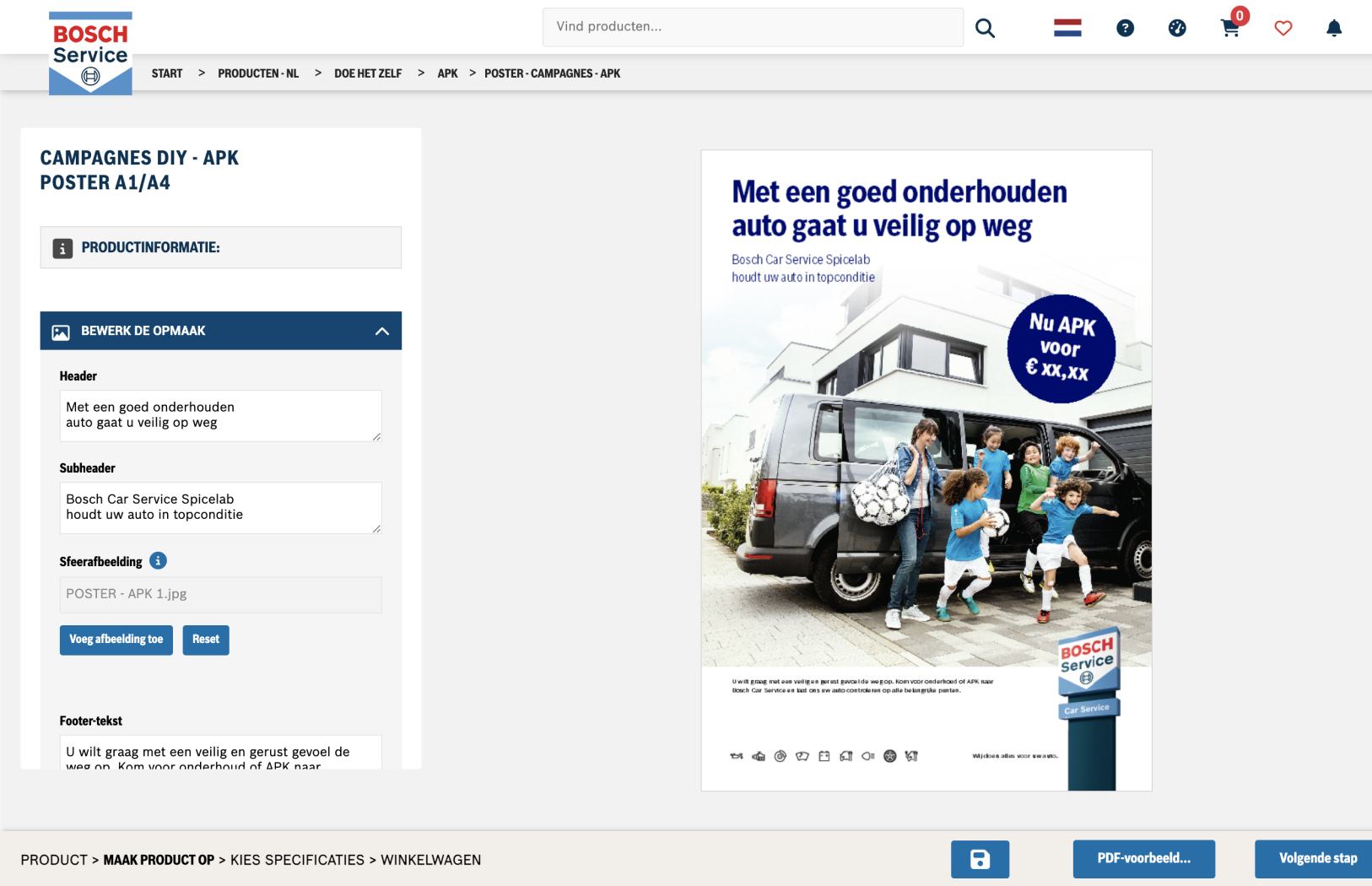The width and height of the screenshot is (1372, 886).
Task: Click the cart count badge
Action: point(1240,15)
